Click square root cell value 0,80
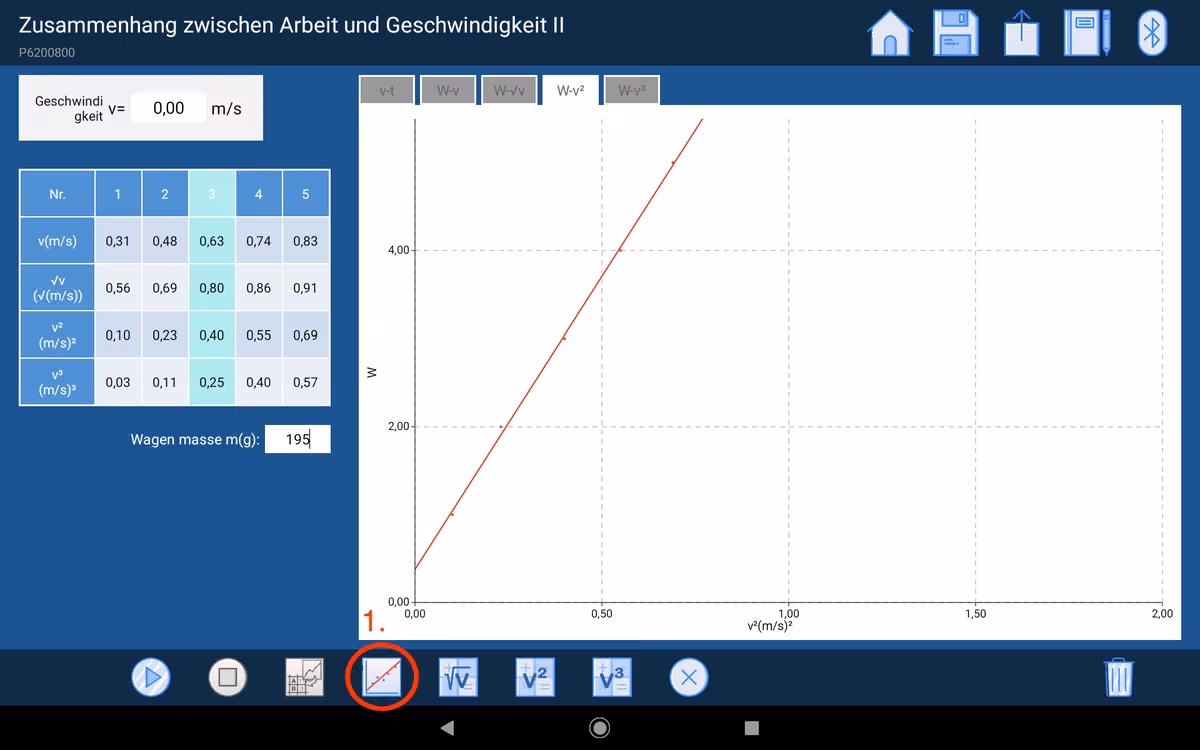 tap(212, 288)
